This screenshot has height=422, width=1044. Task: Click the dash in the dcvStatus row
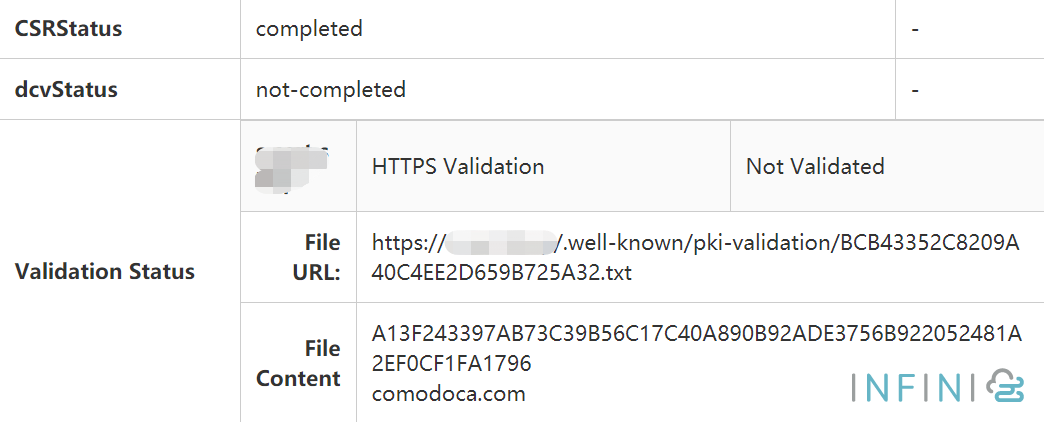click(x=915, y=91)
